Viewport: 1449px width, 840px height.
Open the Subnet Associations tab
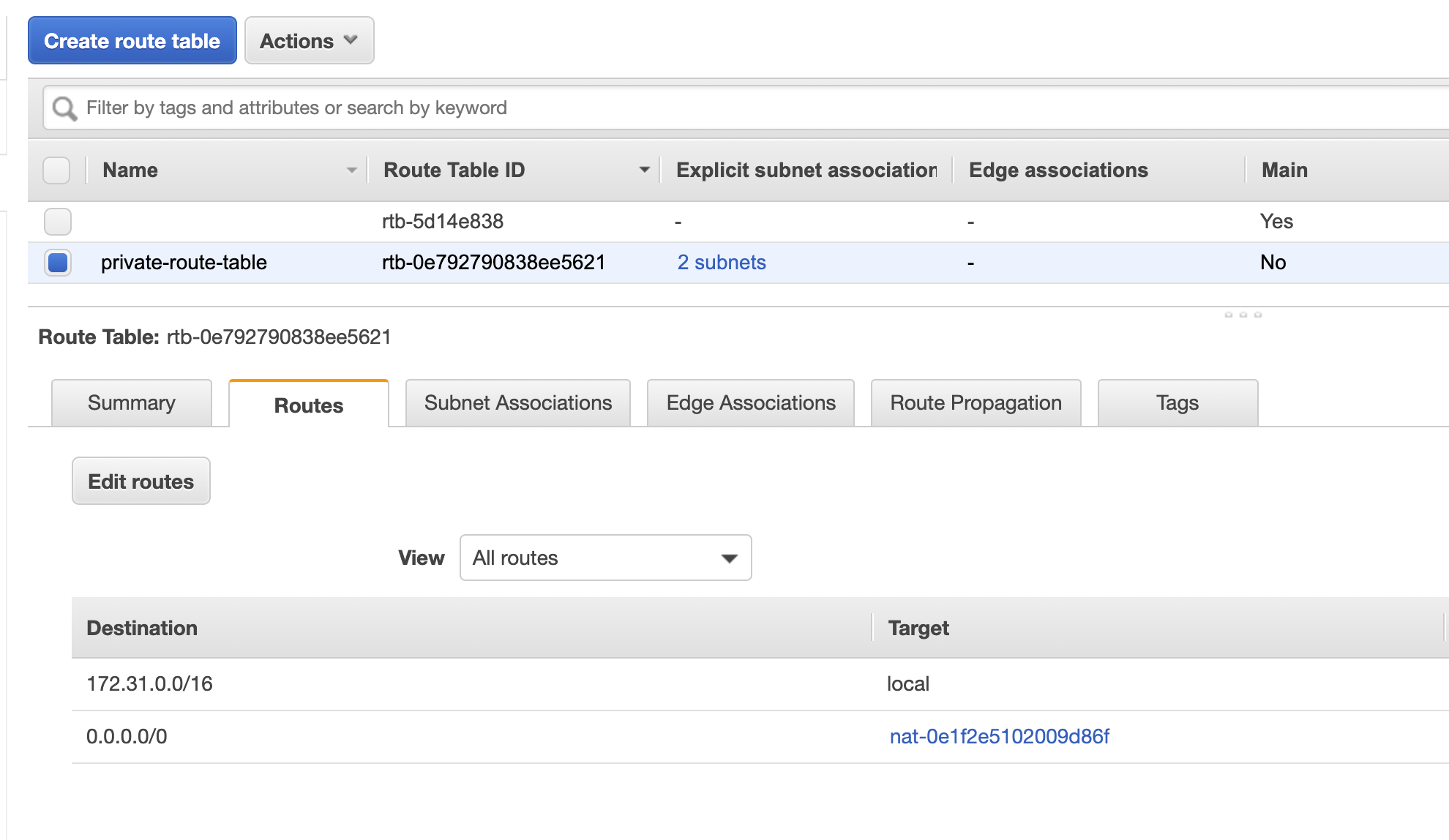click(517, 403)
